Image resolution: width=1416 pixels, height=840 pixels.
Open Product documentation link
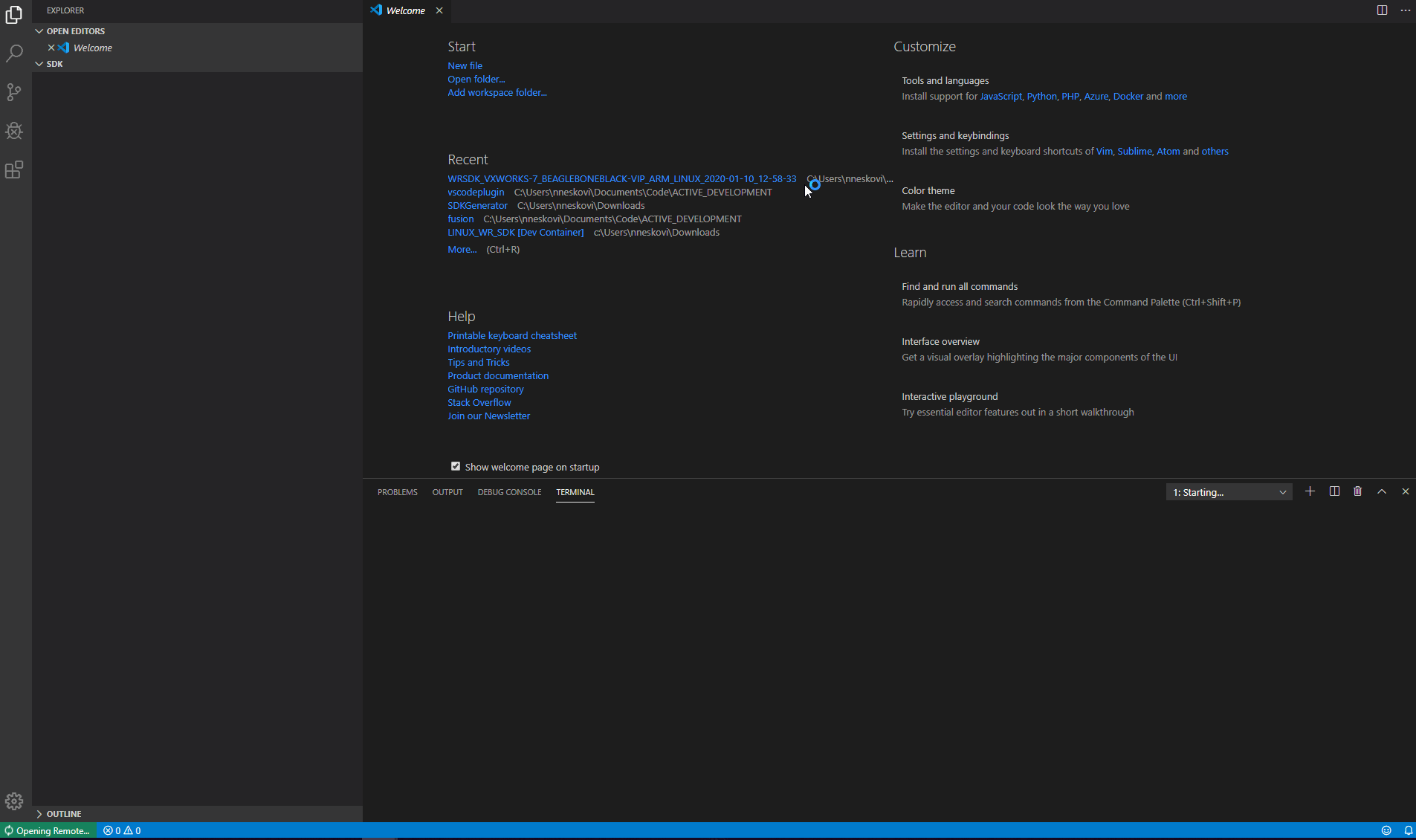point(498,375)
